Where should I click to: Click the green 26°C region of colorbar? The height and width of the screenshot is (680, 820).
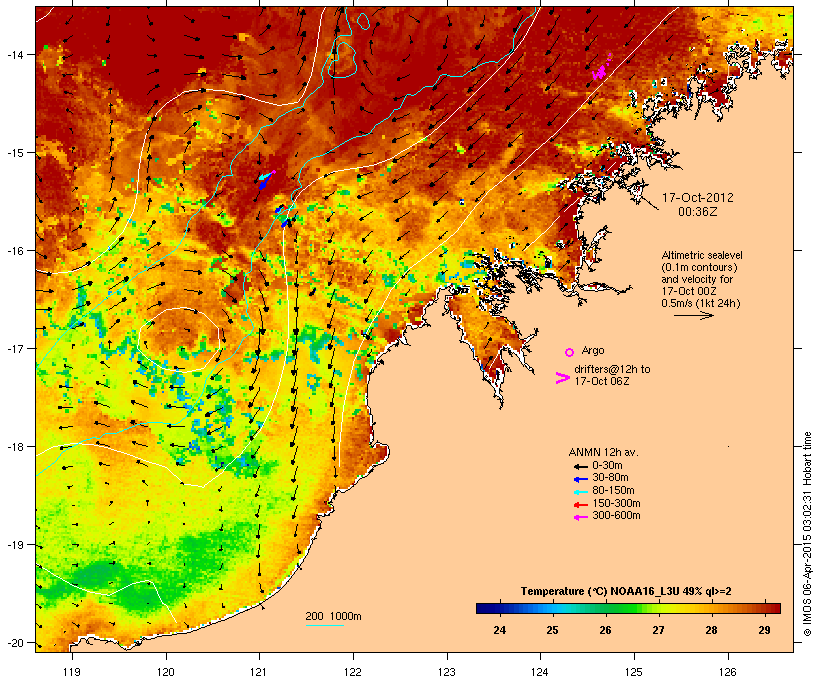pos(606,608)
